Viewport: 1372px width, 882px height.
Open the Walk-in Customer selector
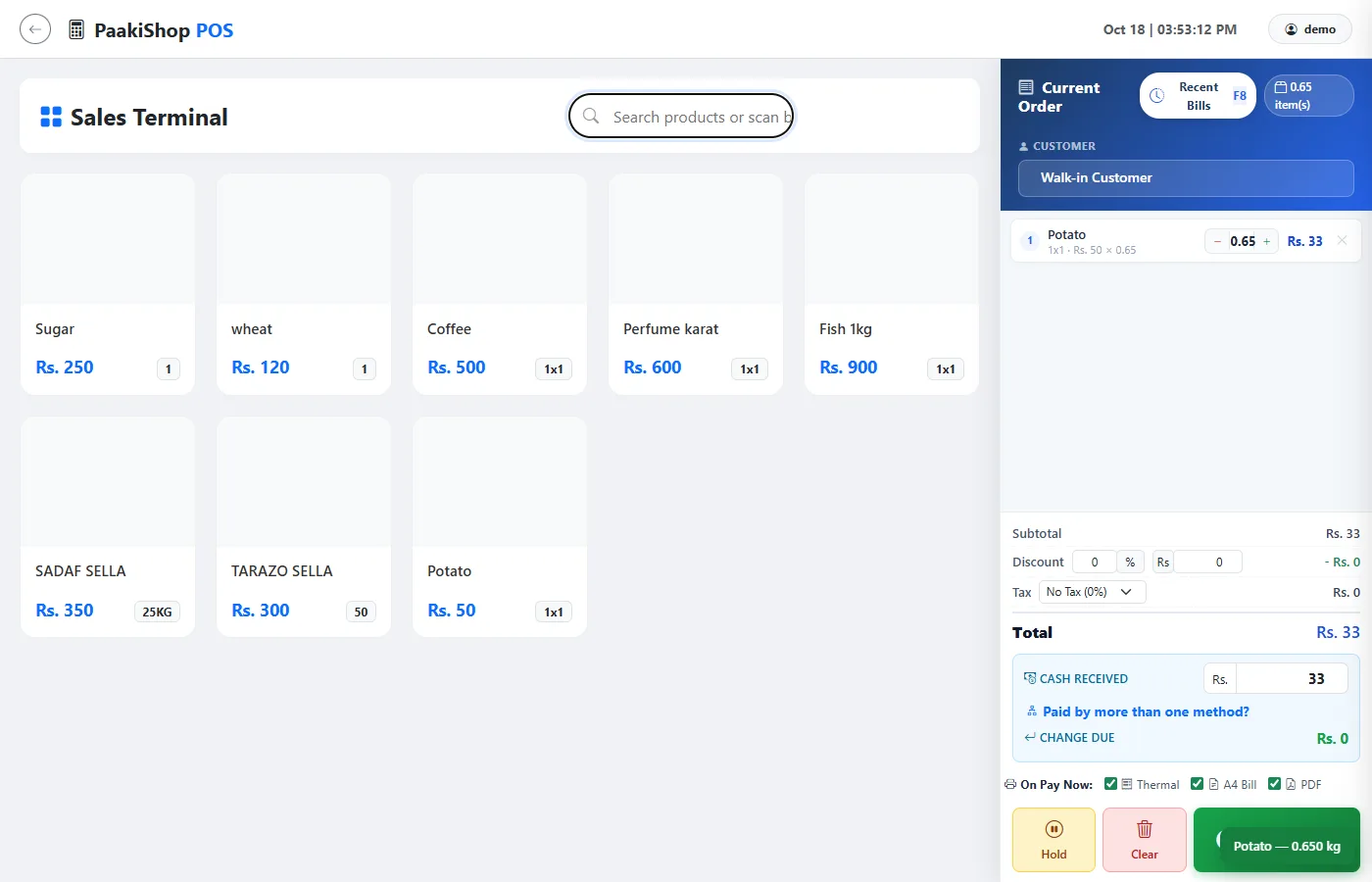pos(1186,178)
